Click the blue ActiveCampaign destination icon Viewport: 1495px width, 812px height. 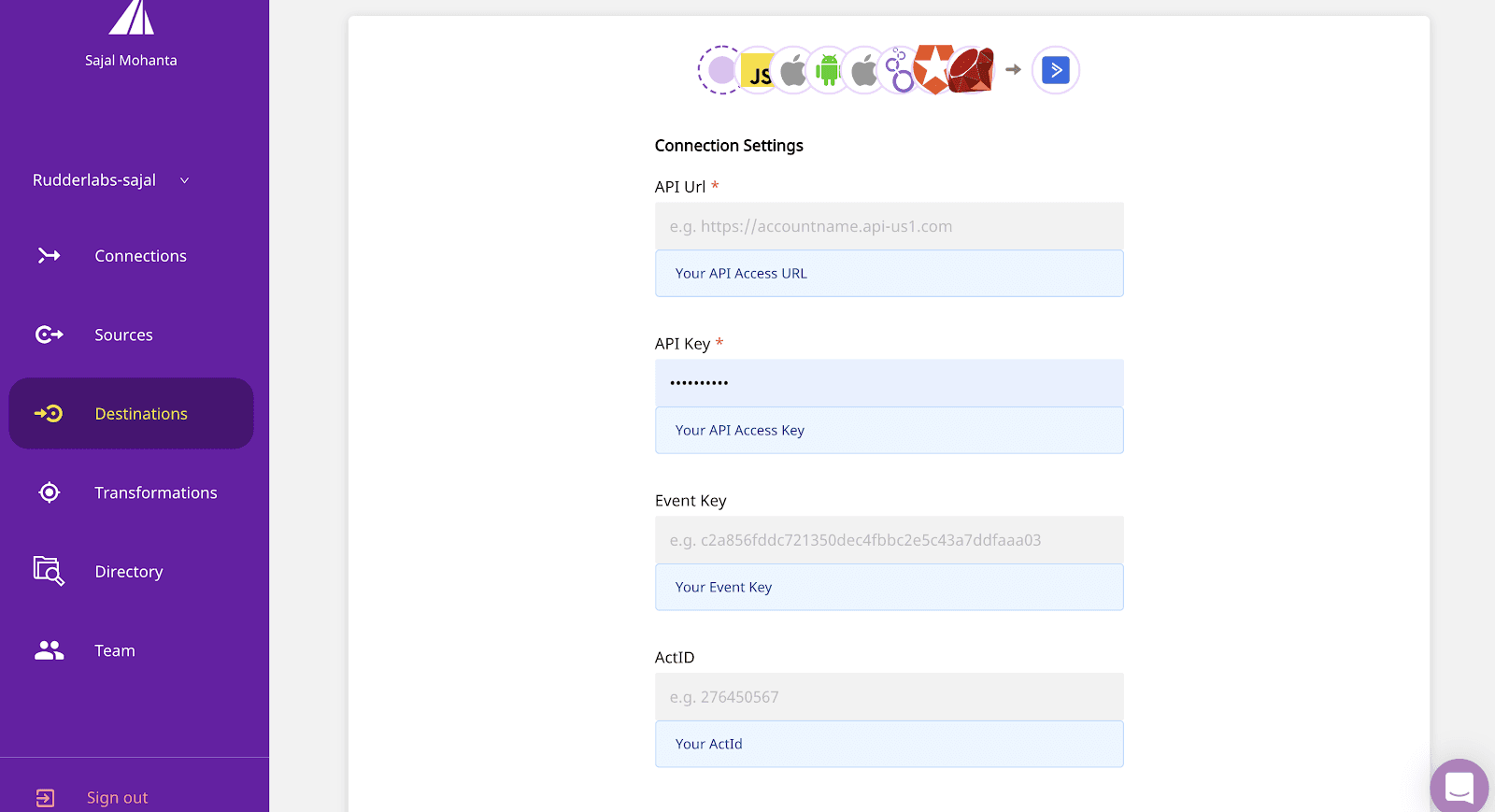[1055, 70]
